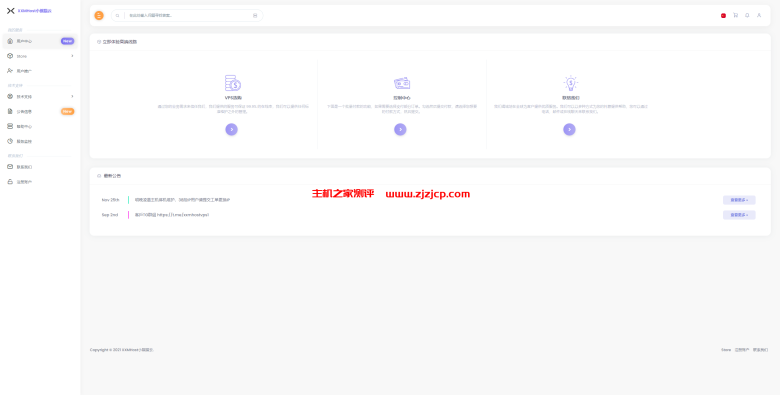Image resolution: width=780 pixels, height=395 pixels.
Task: Click the wallet icon on the middle card
Action: point(402,83)
